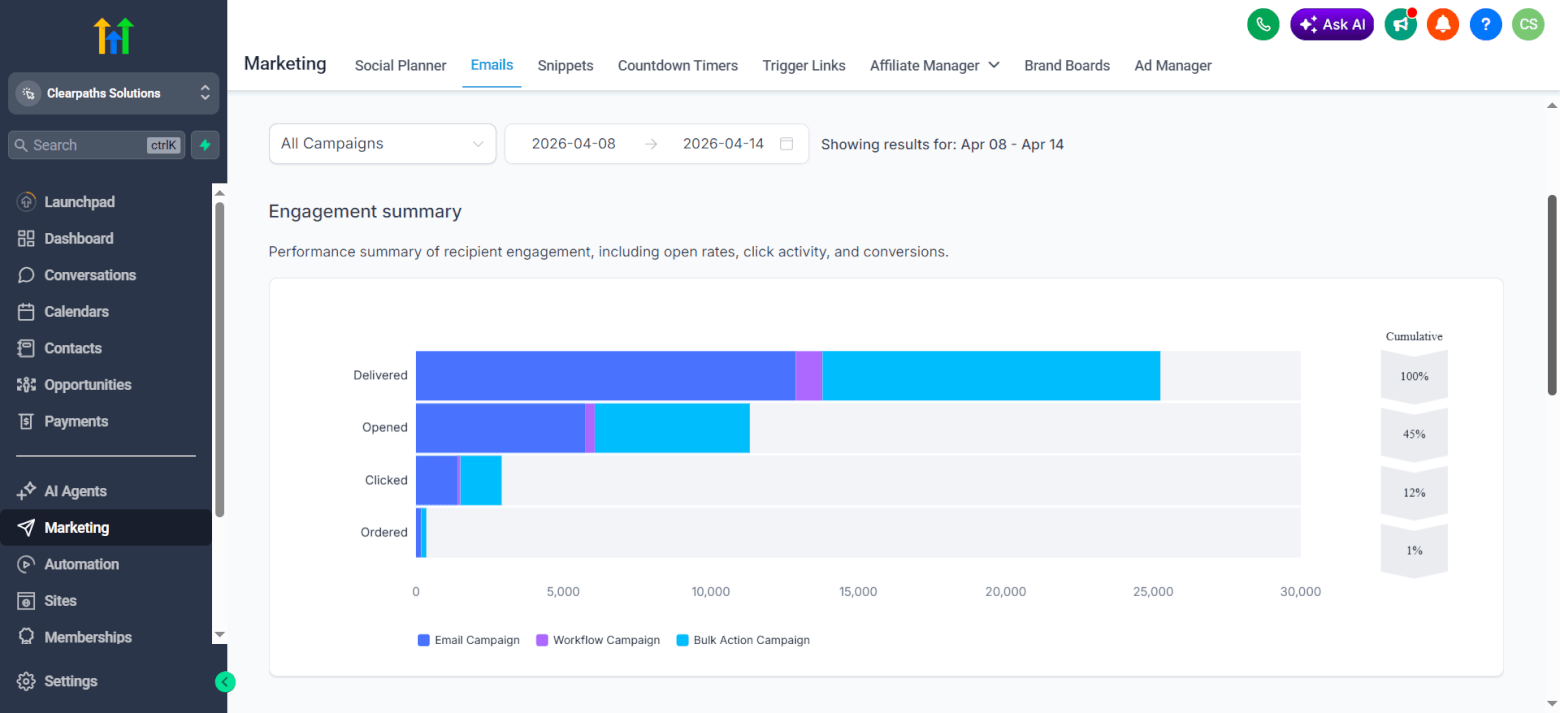Viewport: 1560px width, 713px height.
Task: Open the green phone icon
Action: click(x=1262, y=24)
